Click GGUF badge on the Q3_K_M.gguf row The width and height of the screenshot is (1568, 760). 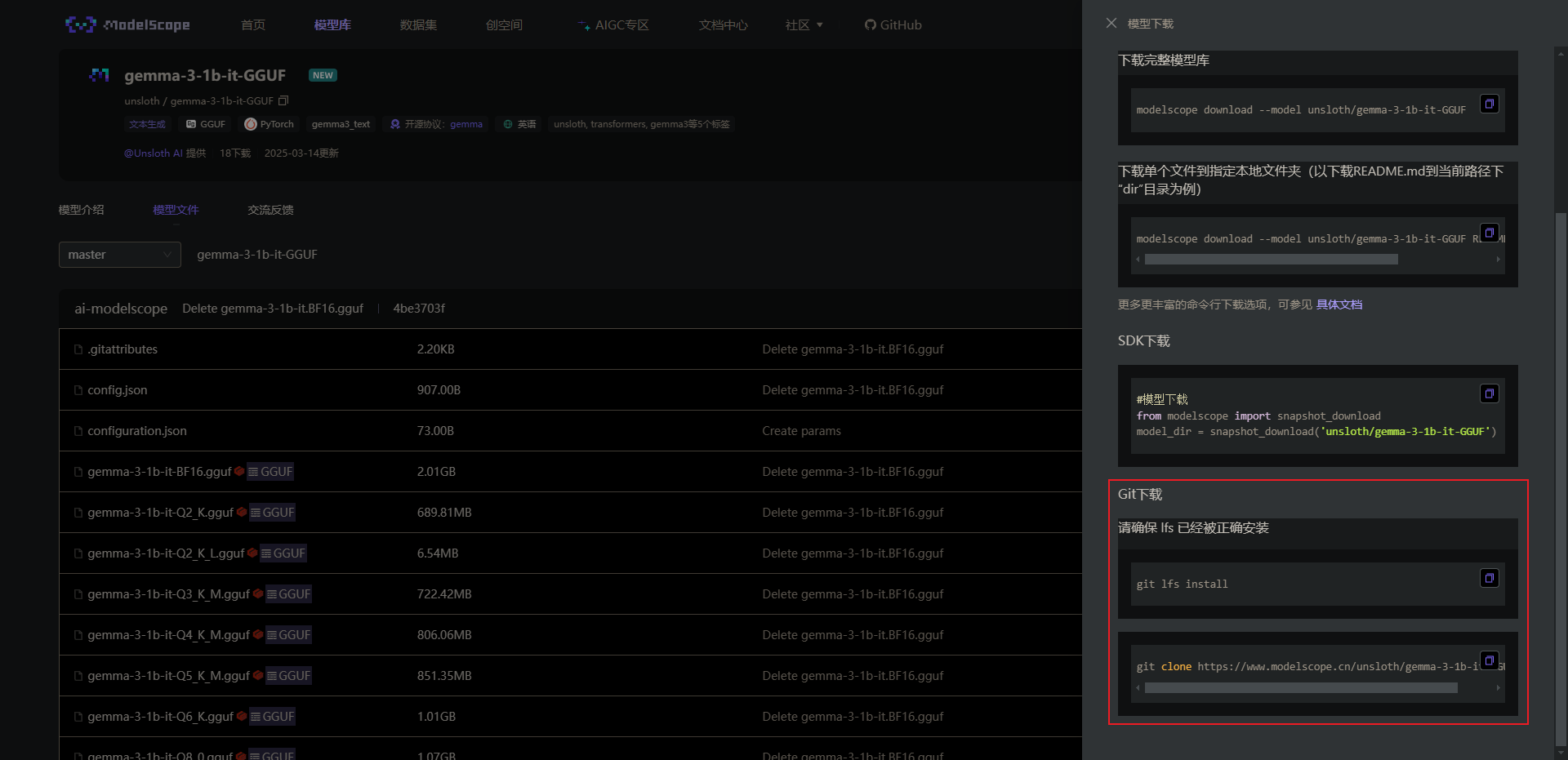tap(288, 594)
